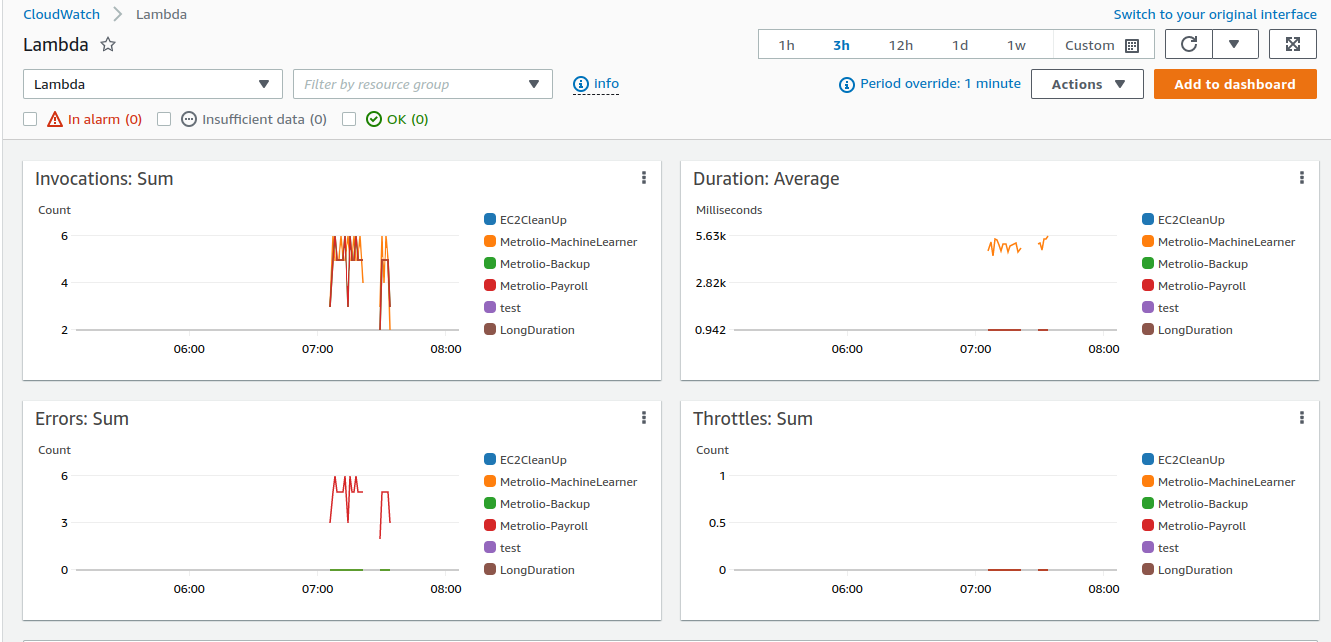Expand the Lambda service dropdown
The width and height of the screenshot is (1331, 642).
(152, 84)
